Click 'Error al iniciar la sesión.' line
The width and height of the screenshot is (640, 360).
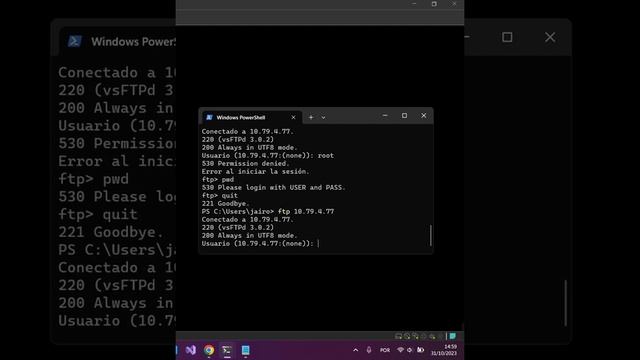click(256, 171)
